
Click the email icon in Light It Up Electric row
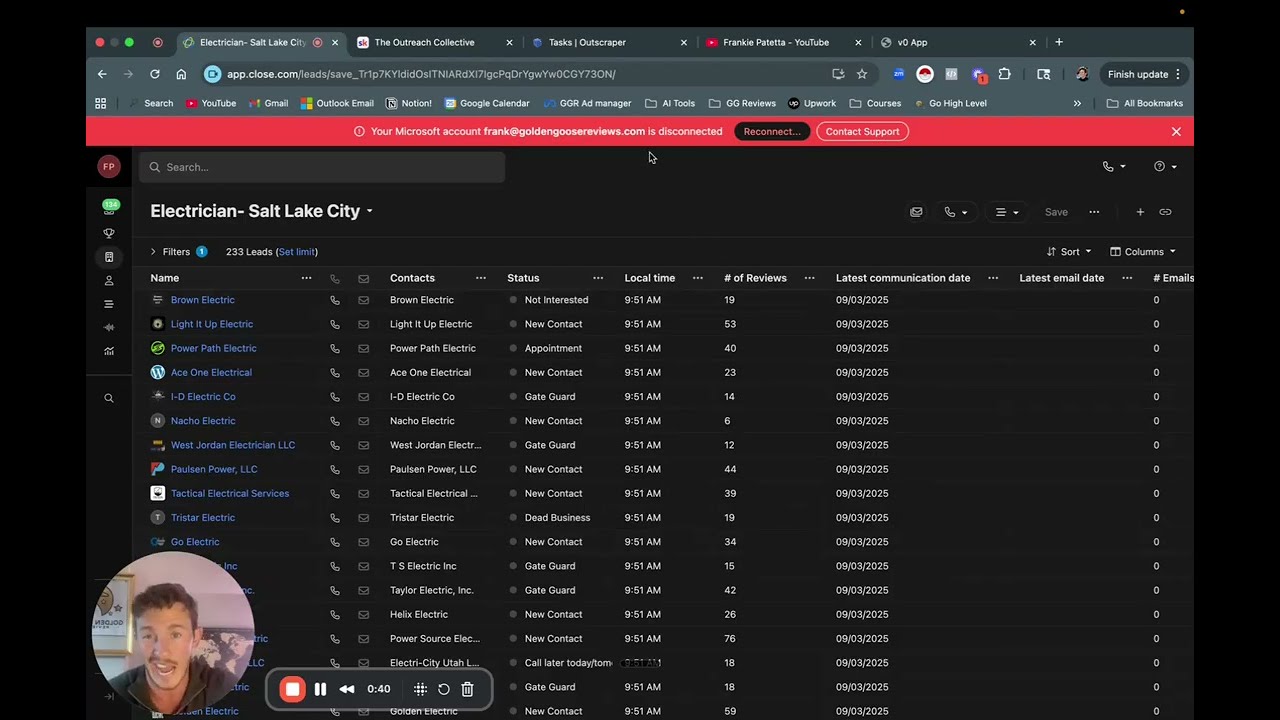click(363, 324)
